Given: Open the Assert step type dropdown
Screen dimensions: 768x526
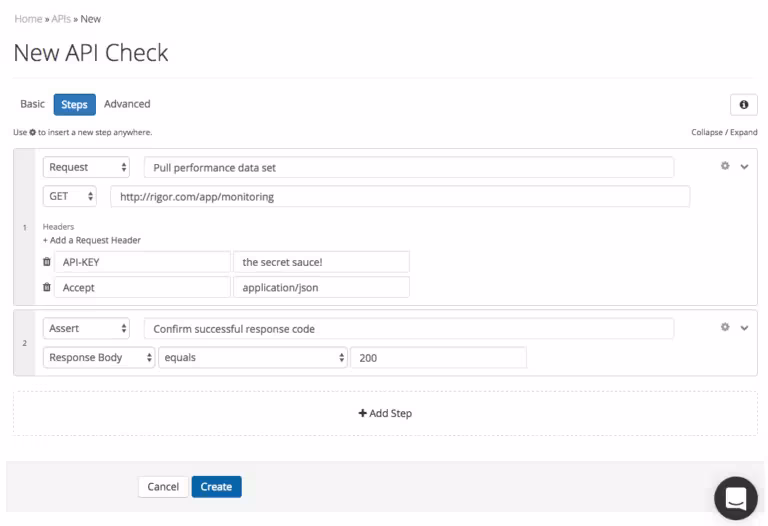Looking at the screenshot, I should pos(87,328).
